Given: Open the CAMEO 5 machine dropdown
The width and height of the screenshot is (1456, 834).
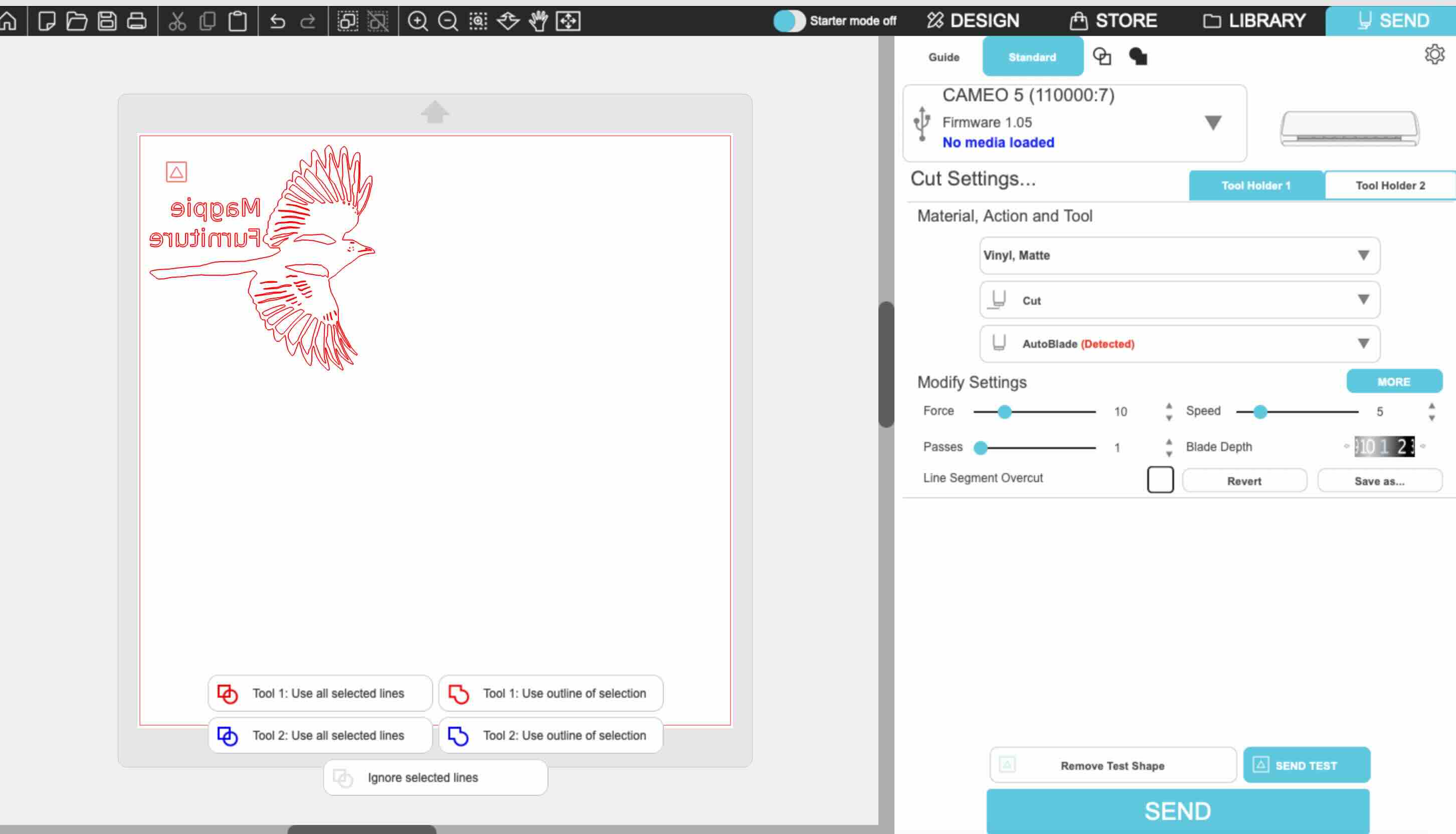Looking at the screenshot, I should [x=1214, y=121].
